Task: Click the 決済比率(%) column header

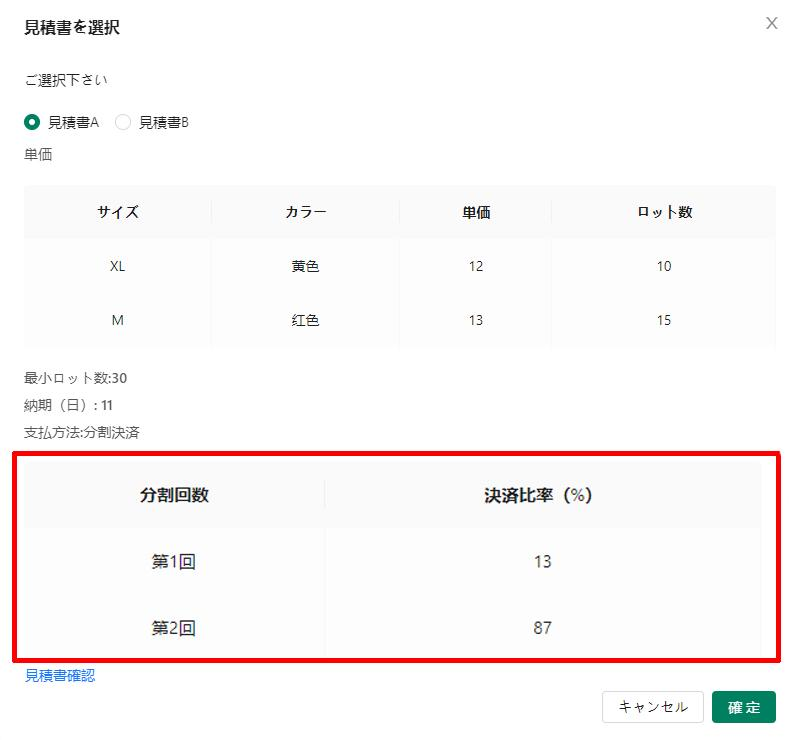Action: [x=542, y=495]
